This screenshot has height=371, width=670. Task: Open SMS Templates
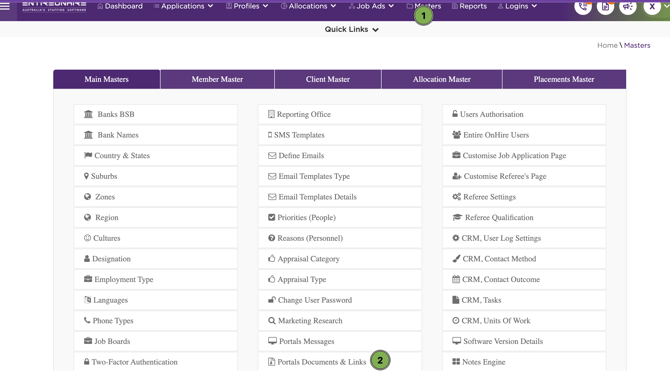click(x=340, y=135)
